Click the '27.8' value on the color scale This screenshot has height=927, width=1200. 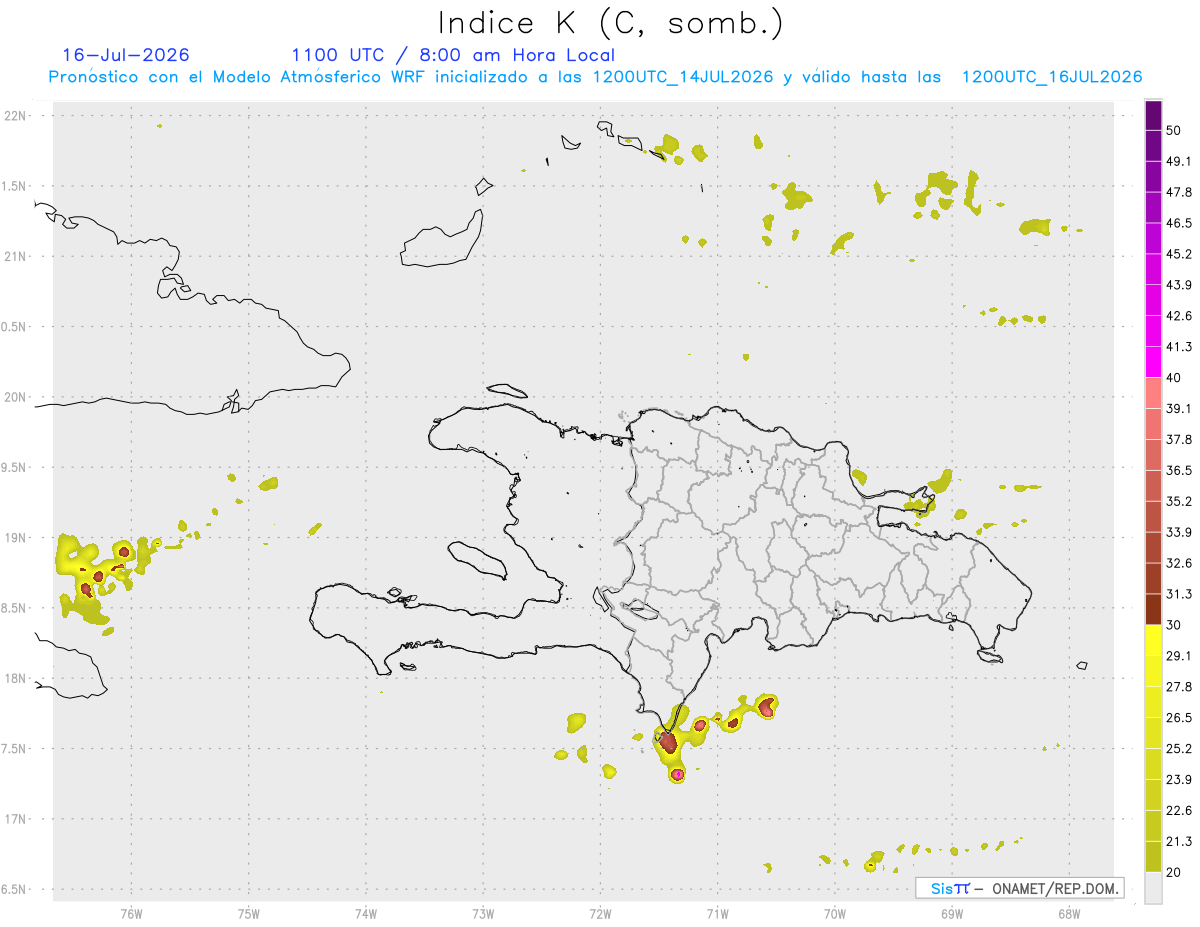(x=1179, y=687)
